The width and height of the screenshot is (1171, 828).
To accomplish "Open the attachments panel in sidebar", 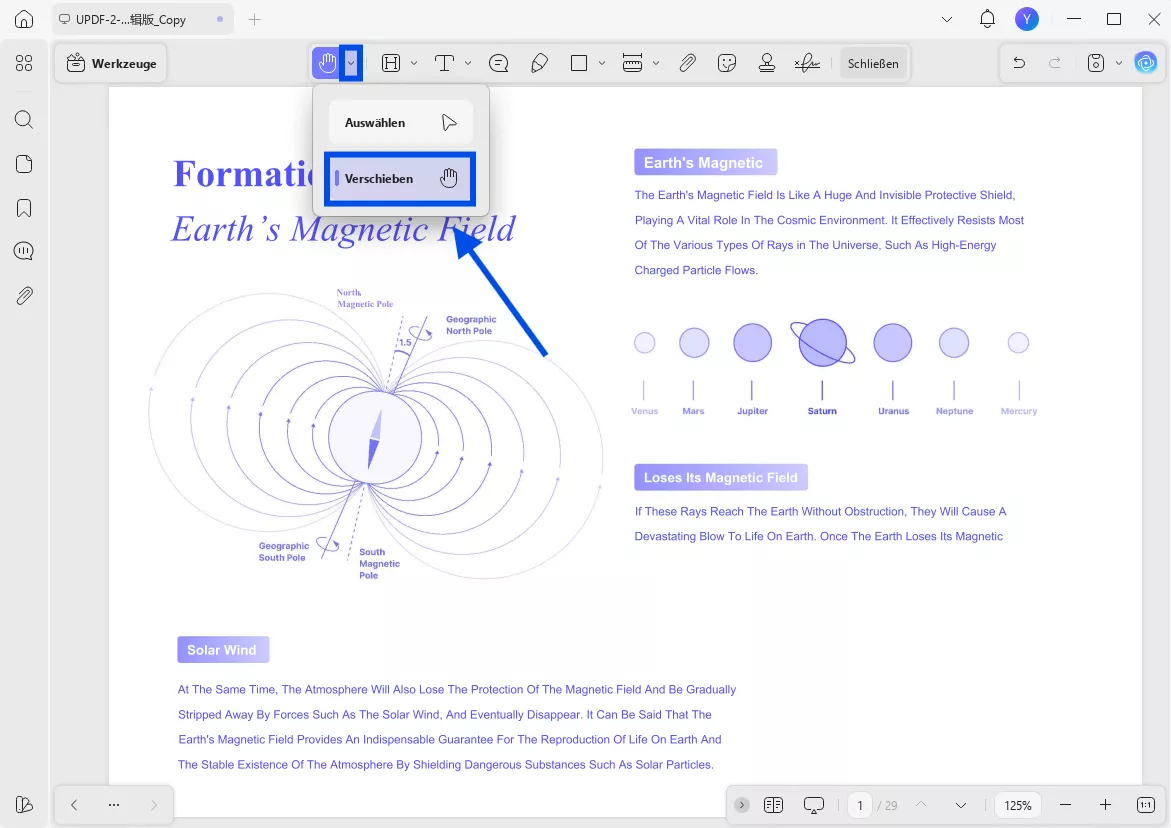I will pos(24,296).
